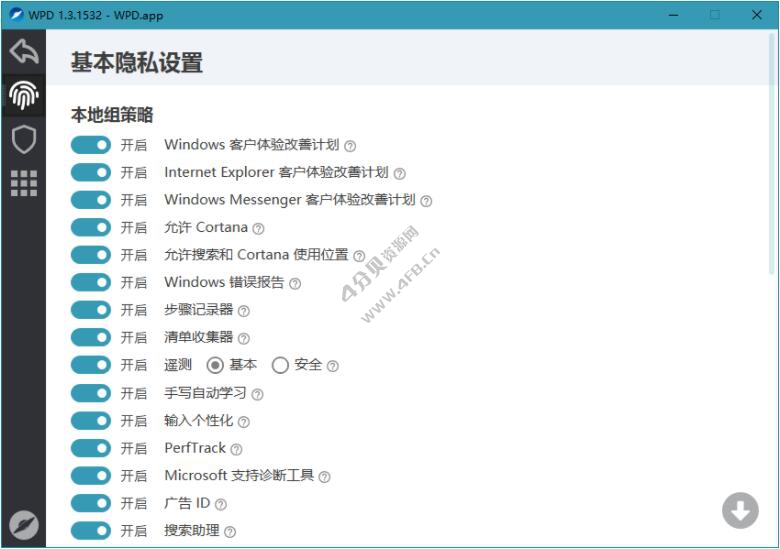The width and height of the screenshot is (780, 549).
Task: Click help icon next to Windows 错误报告
Action: pos(295,284)
